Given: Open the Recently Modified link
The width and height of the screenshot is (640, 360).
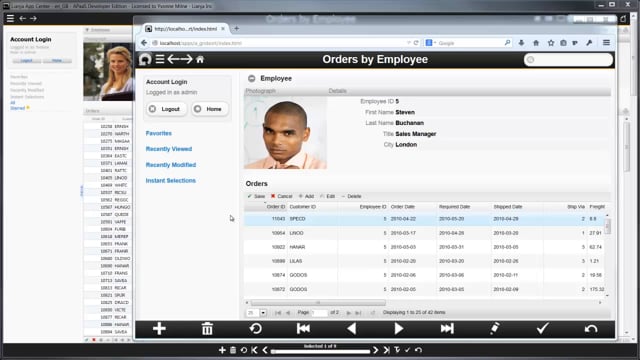Looking at the screenshot, I should pyautogui.click(x=171, y=165).
